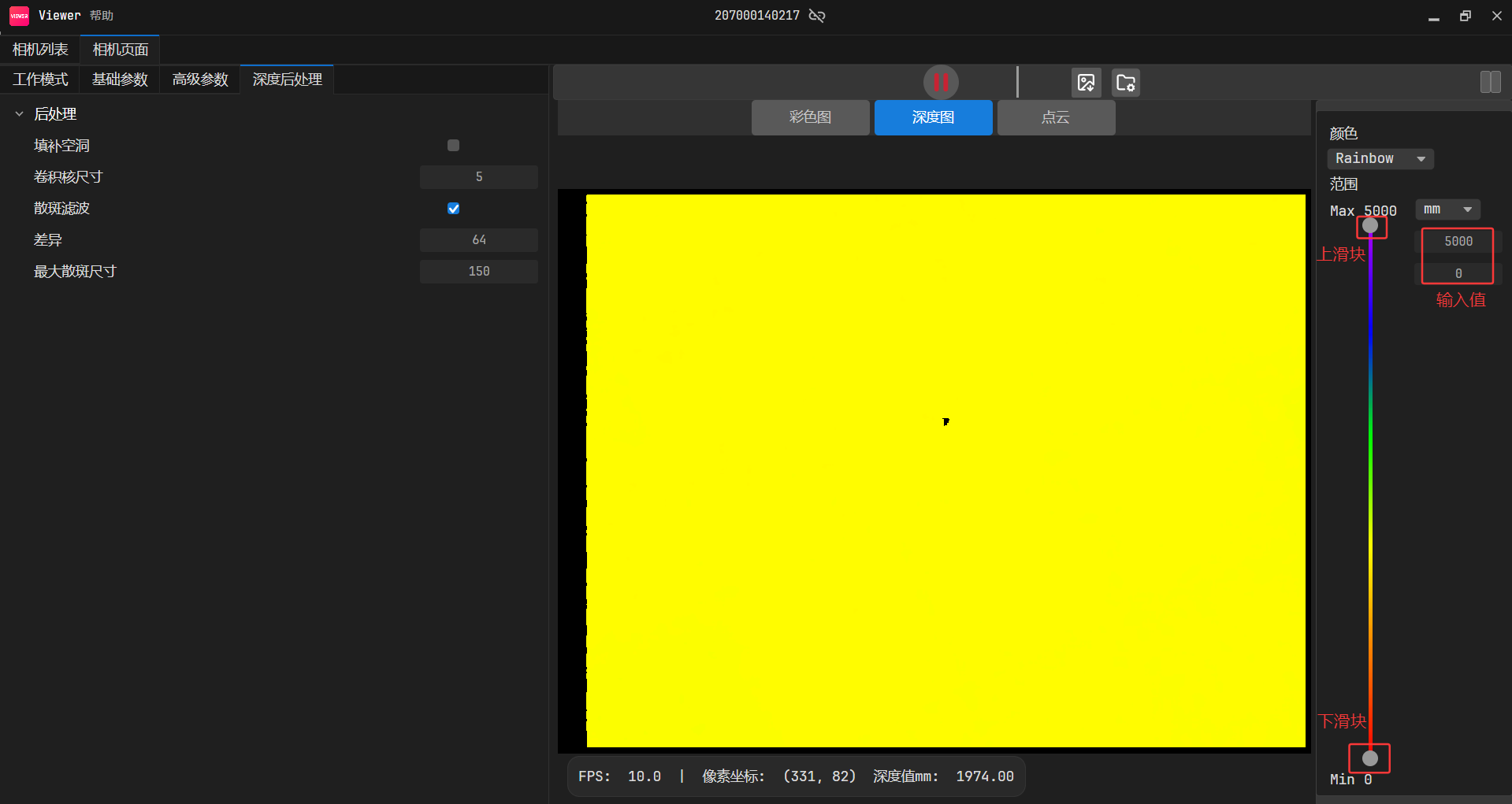Enable the 填补空洞 checkbox
This screenshot has width=1512, height=804.
click(x=453, y=145)
